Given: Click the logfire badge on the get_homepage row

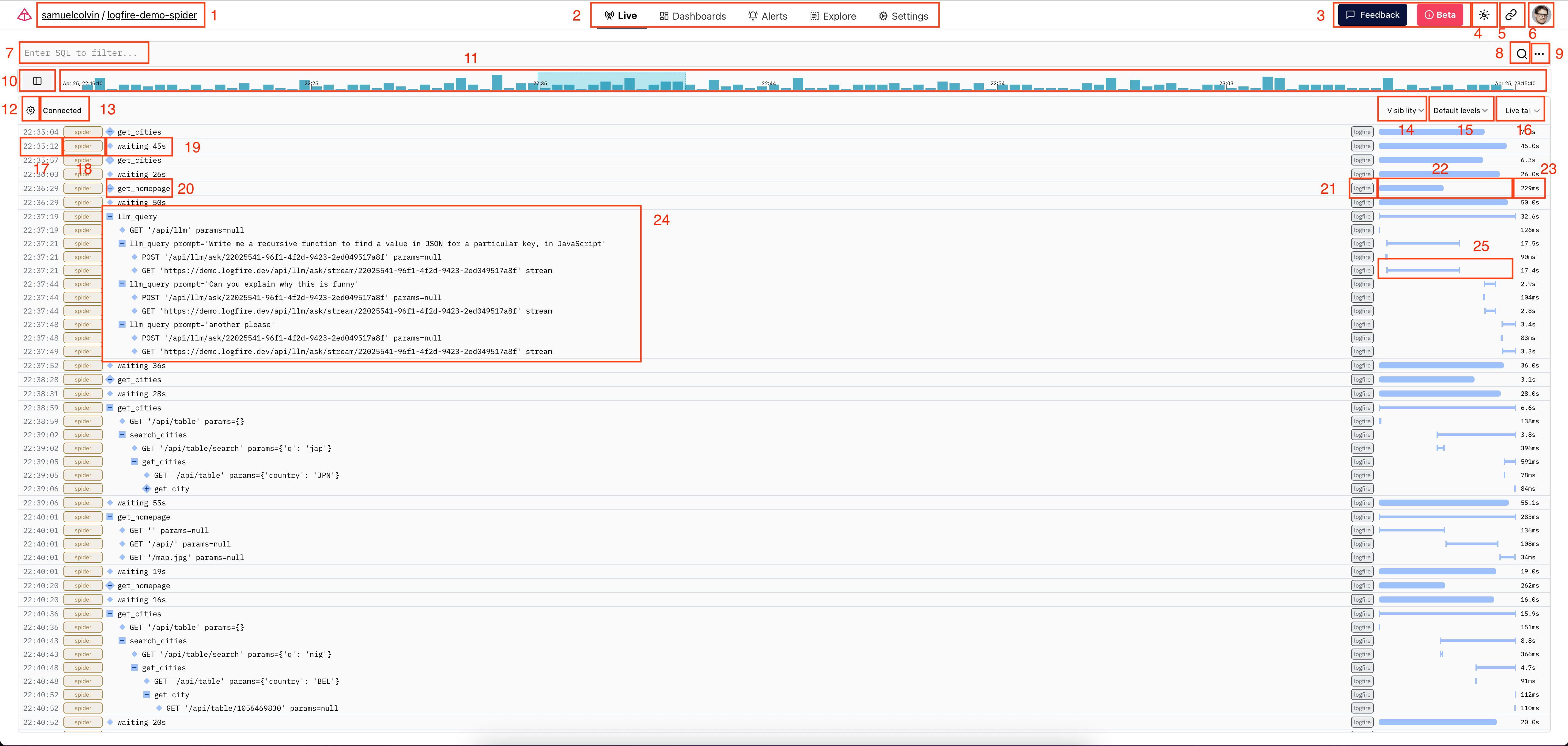Looking at the screenshot, I should [1362, 188].
